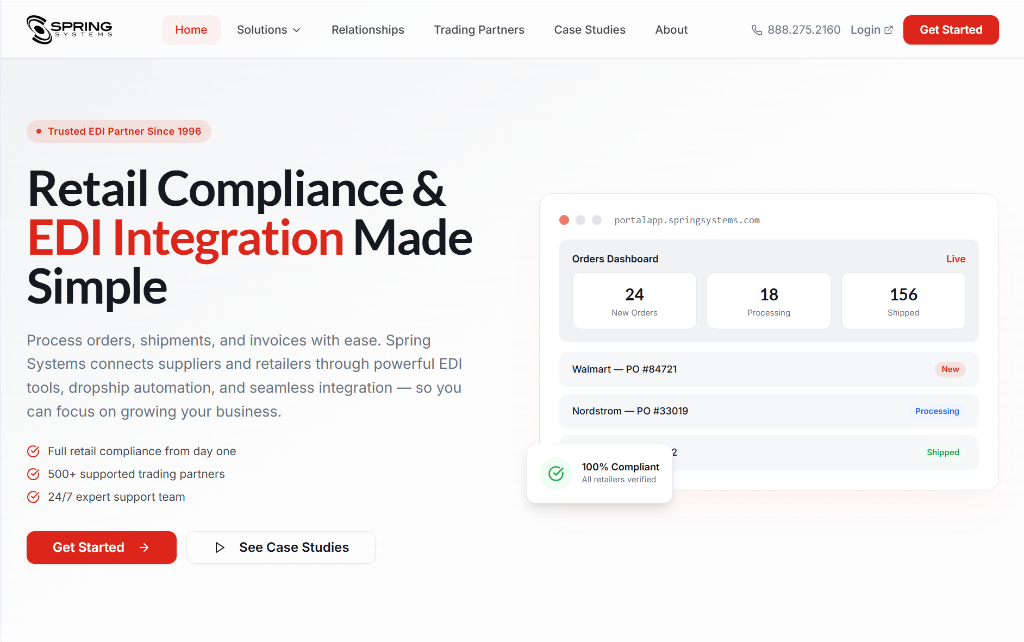
Task: Click the Spring Systems logo
Action: [70, 29]
